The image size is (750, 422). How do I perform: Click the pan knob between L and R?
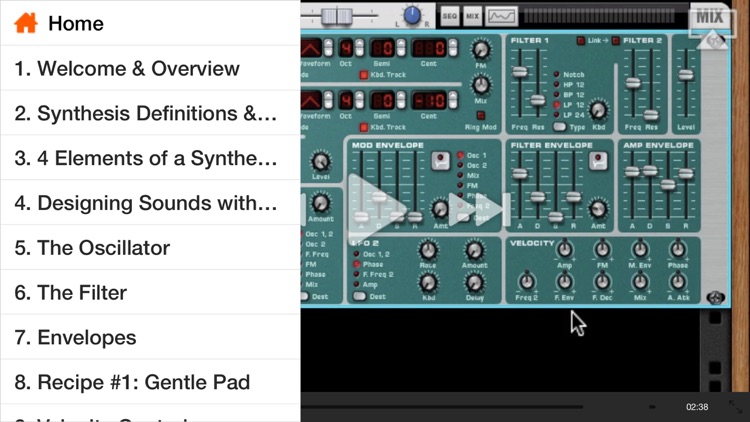point(412,15)
